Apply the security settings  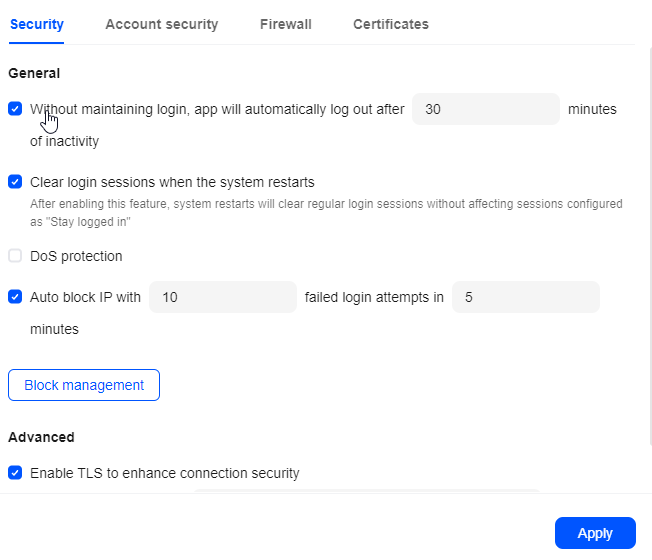point(595,533)
